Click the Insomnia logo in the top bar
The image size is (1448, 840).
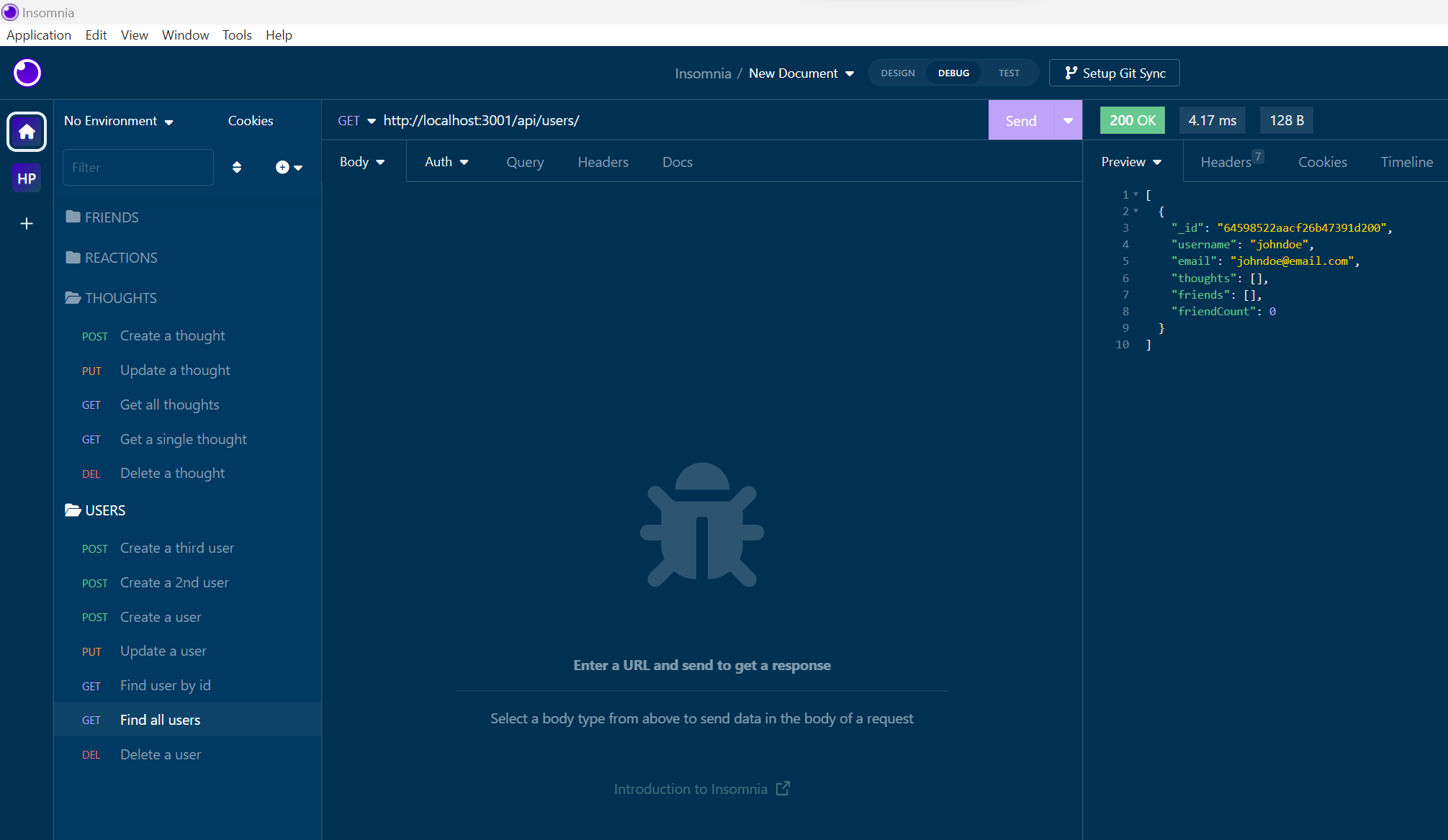click(27, 73)
